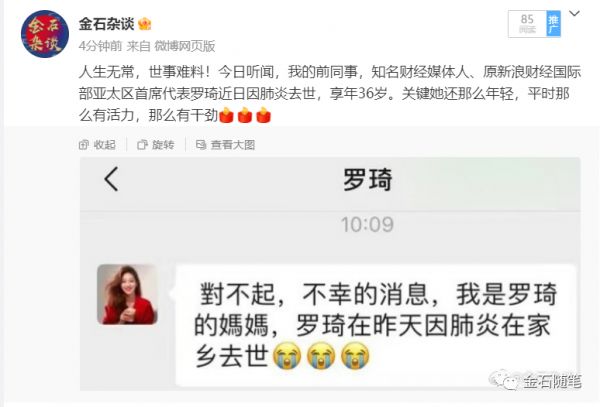This screenshot has height=407, width=600.
Task: Click the blue 推广 promote button
Action: pos(553,24)
